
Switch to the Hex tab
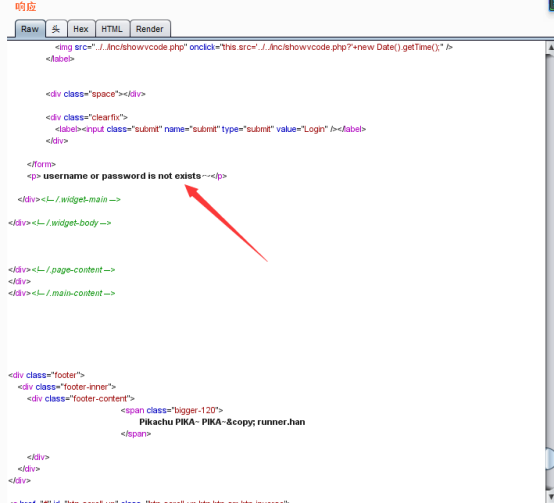tap(81, 29)
